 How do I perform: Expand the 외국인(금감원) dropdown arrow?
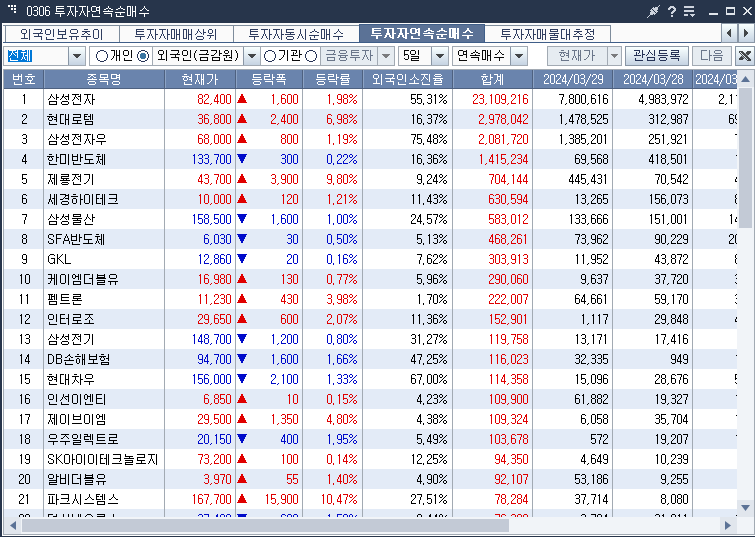[251, 56]
